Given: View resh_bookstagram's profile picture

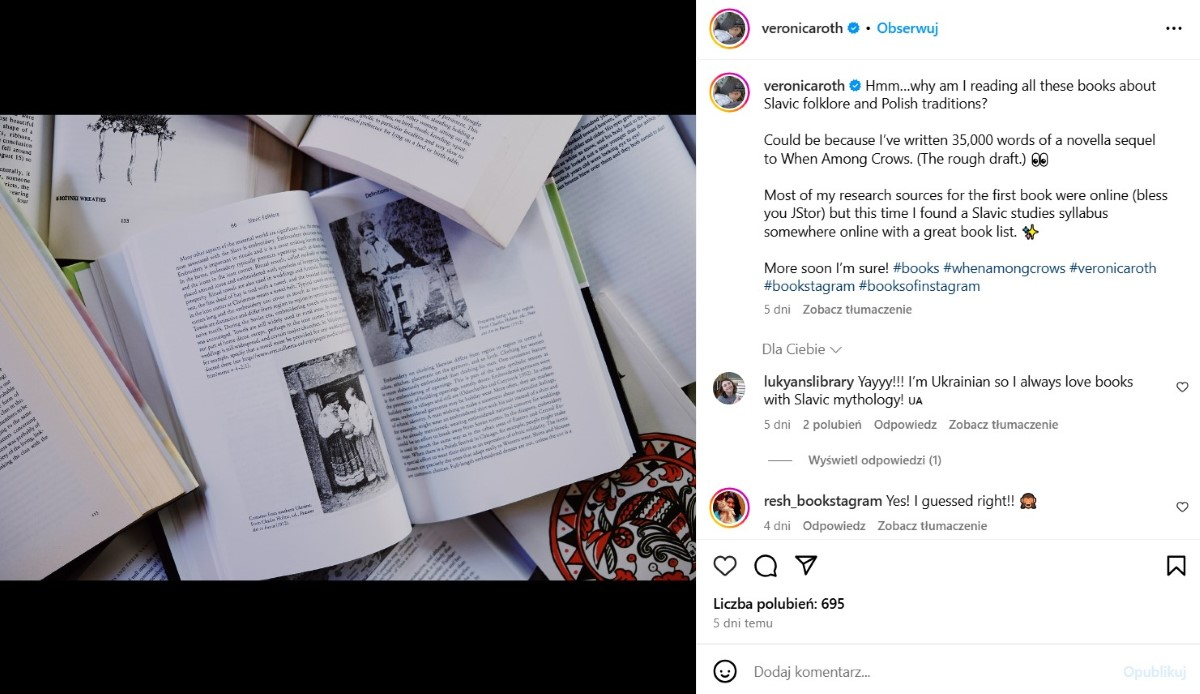Looking at the screenshot, I should click(729, 507).
